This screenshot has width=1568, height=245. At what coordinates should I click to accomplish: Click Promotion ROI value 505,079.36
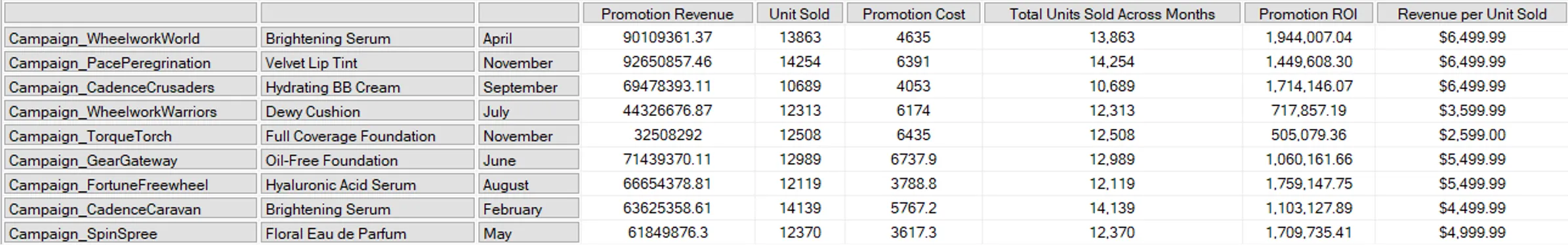tap(1309, 135)
